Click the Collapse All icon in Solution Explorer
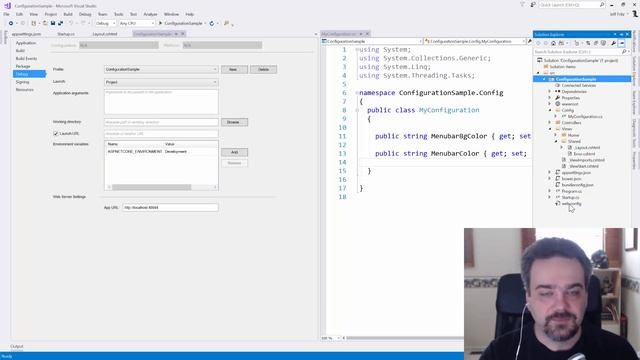640x360 pixels. 596,43
